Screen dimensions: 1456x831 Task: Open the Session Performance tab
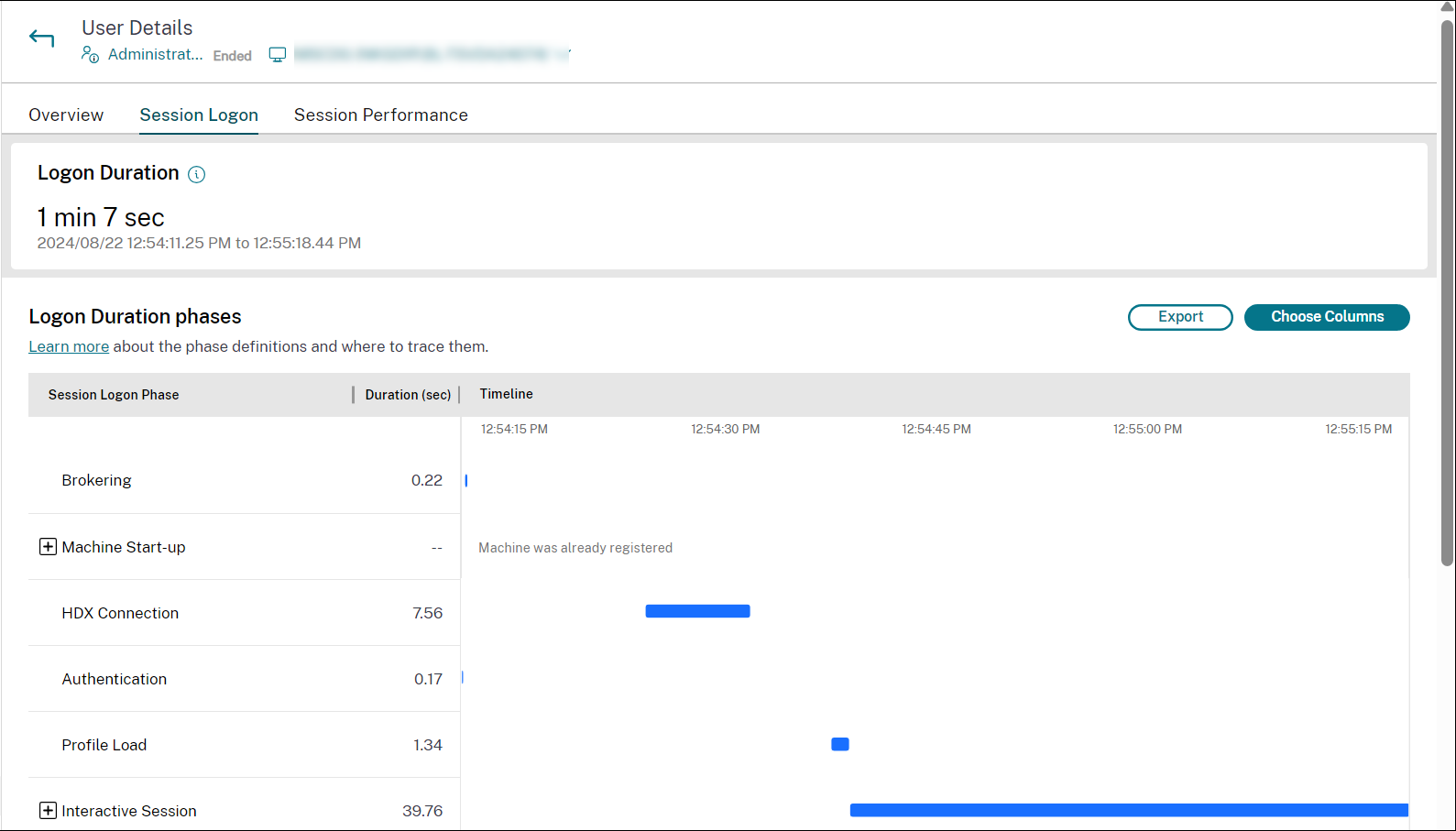point(380,115)
